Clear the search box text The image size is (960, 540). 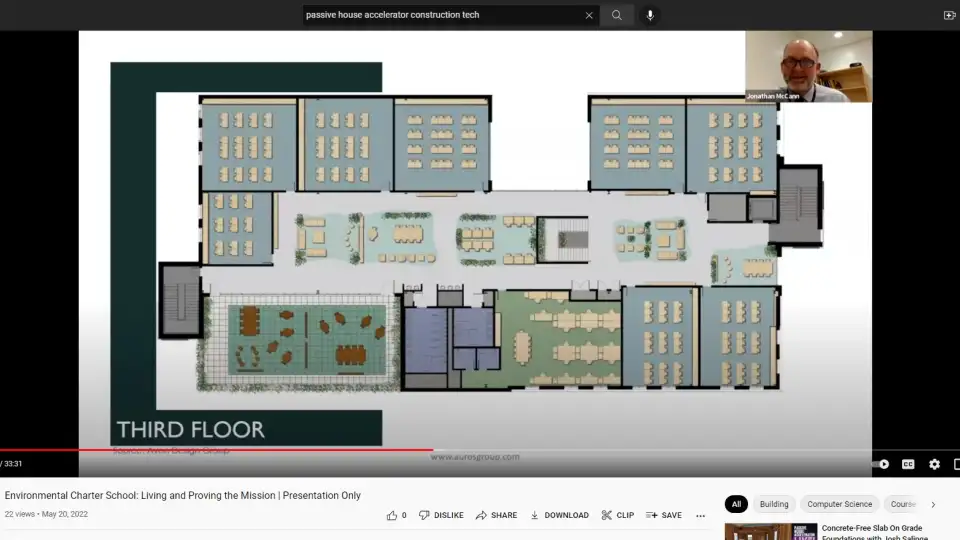(x=589, y=15)
